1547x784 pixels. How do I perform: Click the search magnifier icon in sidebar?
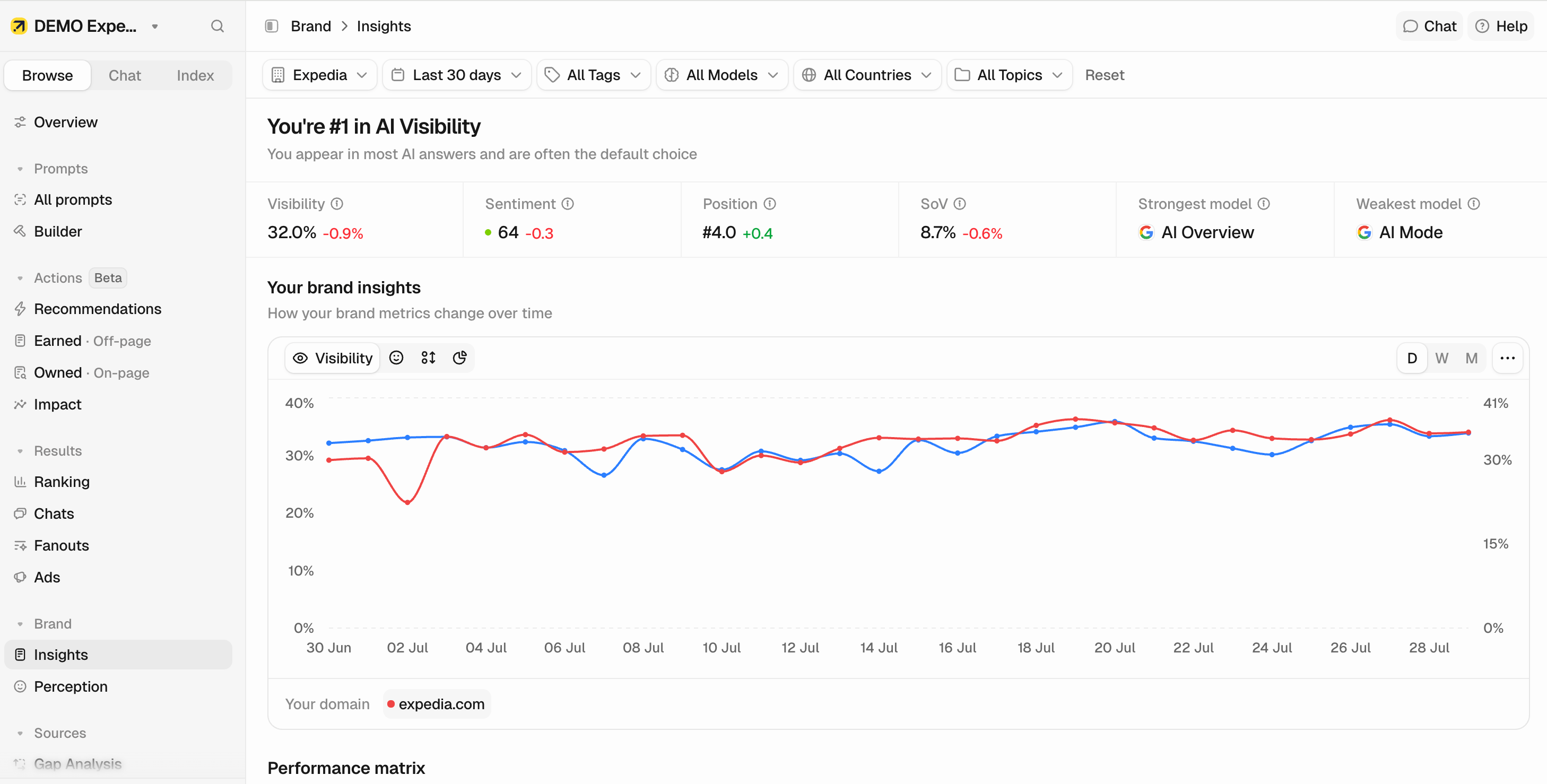click(x=218, y=26)
